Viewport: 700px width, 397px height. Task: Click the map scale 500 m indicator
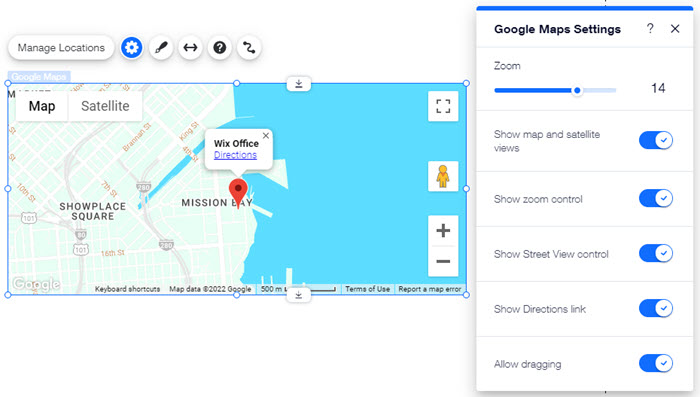point(298,289)
